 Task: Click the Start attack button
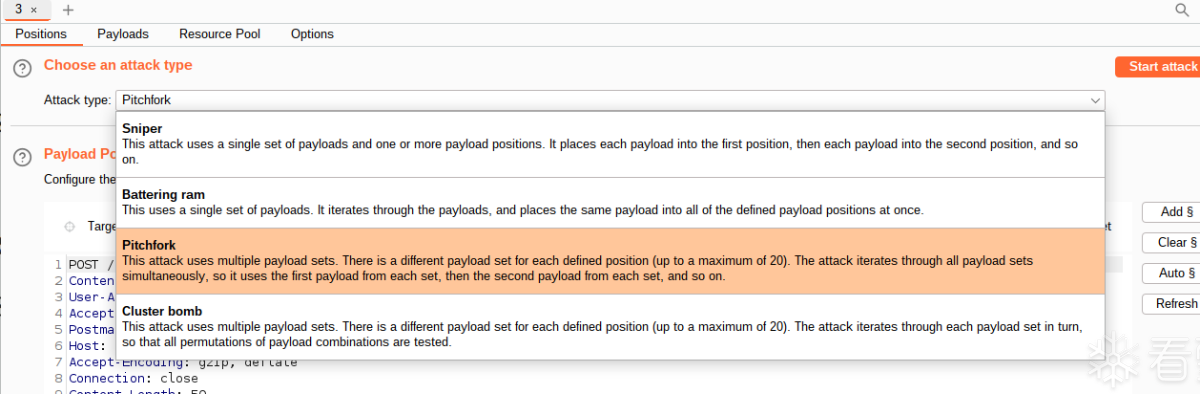pos(1160,67)
